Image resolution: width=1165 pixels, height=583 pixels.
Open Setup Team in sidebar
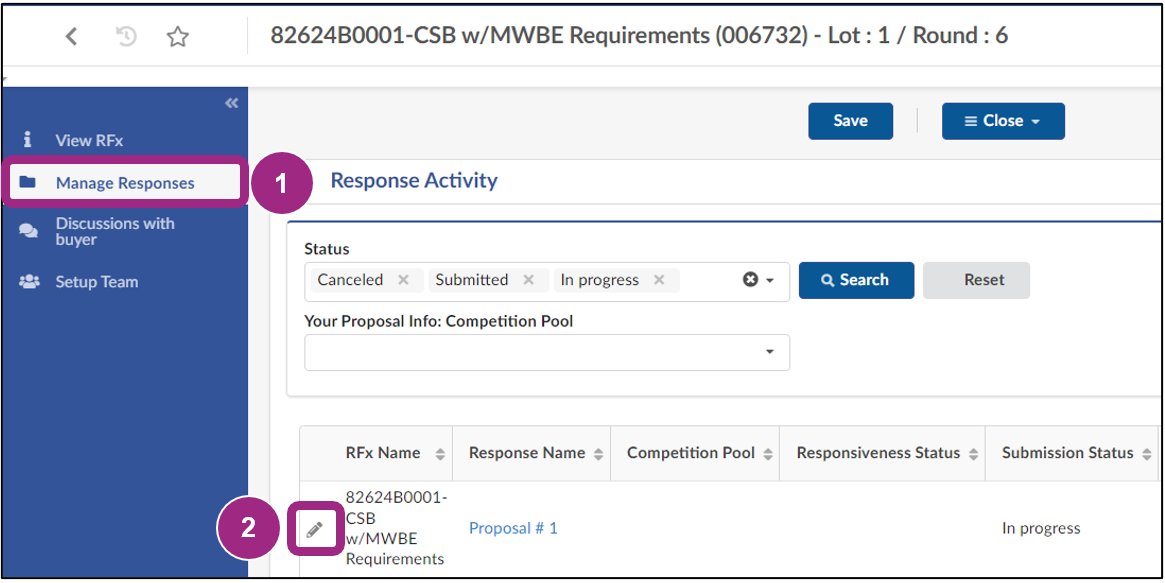pyautogui.click(x=97, y=282)
